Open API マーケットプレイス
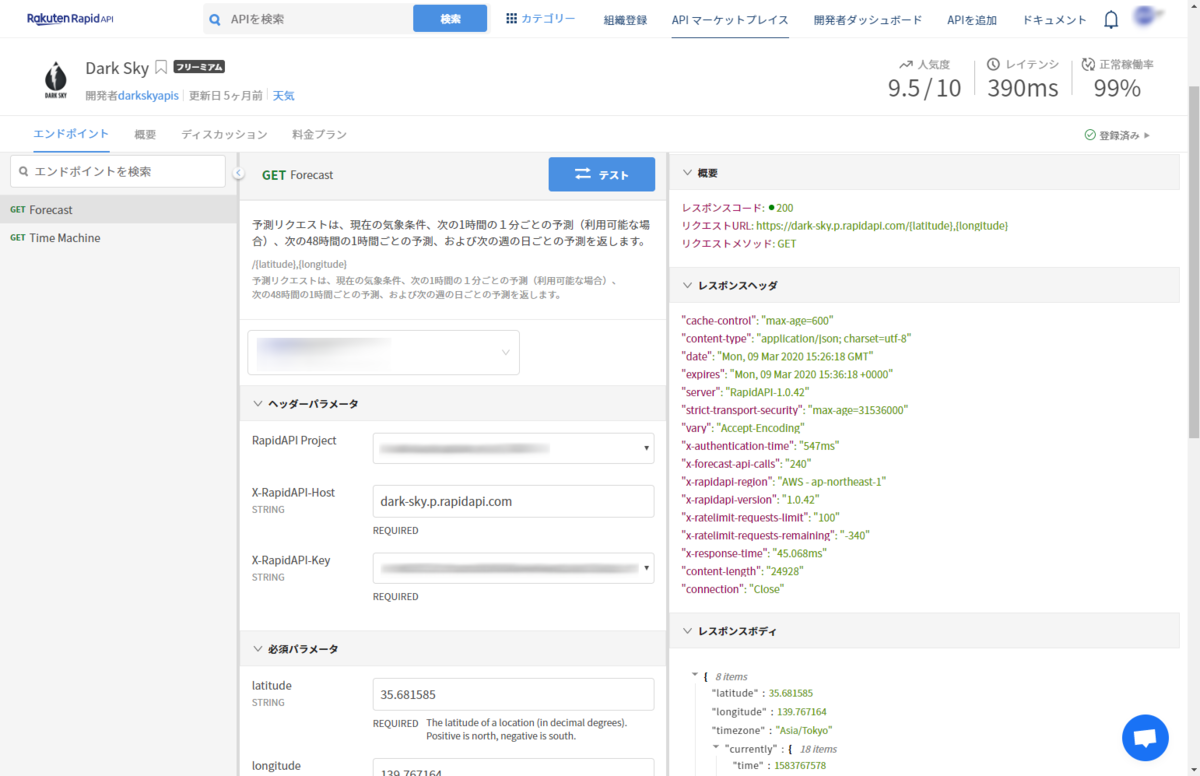 (730, 20)
